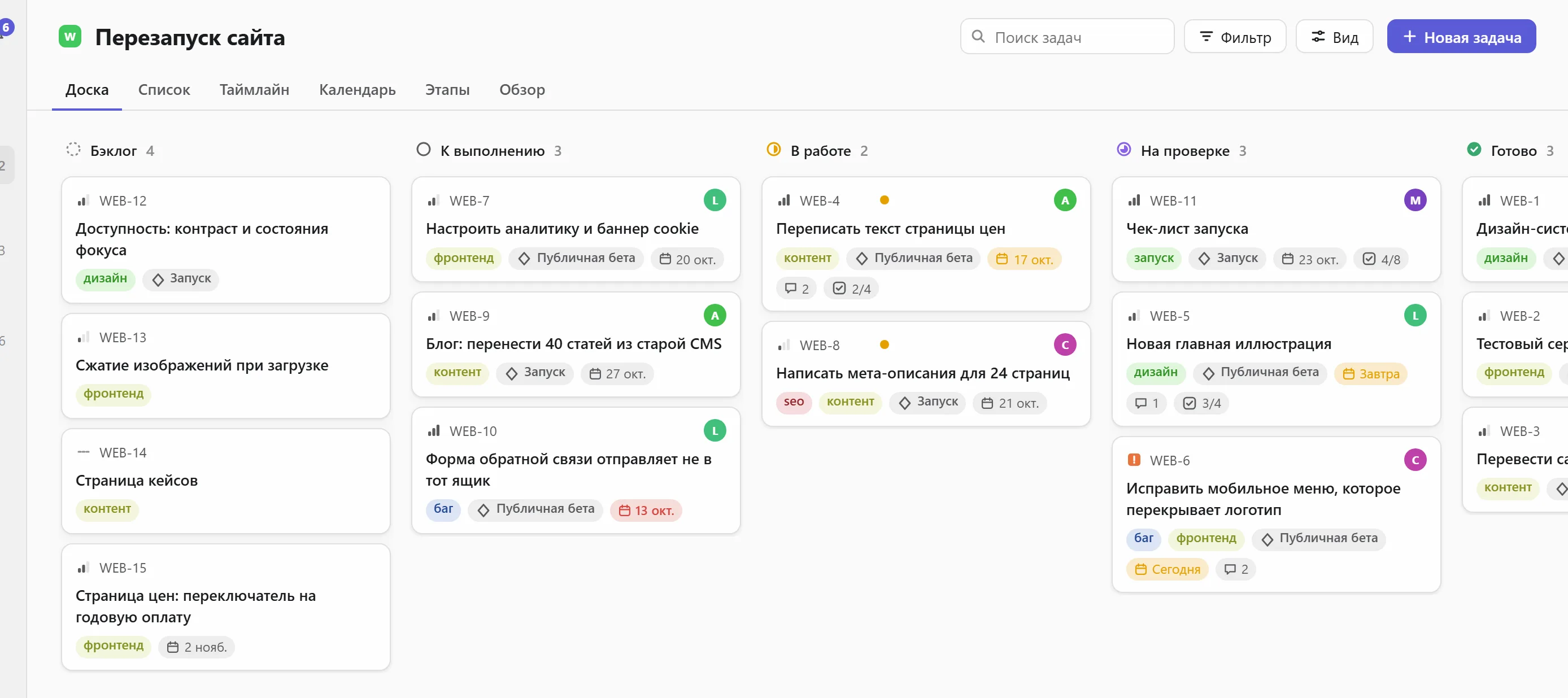Viewport: 1568px width, 698px height.
Task: Open the card Чек-лист запуска
Action: click(x=1276, y=229)
